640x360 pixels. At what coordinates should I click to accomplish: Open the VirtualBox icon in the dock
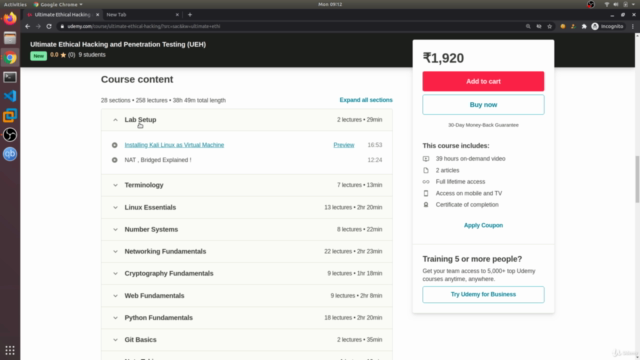pyautogui.click(x=10, y=116)
